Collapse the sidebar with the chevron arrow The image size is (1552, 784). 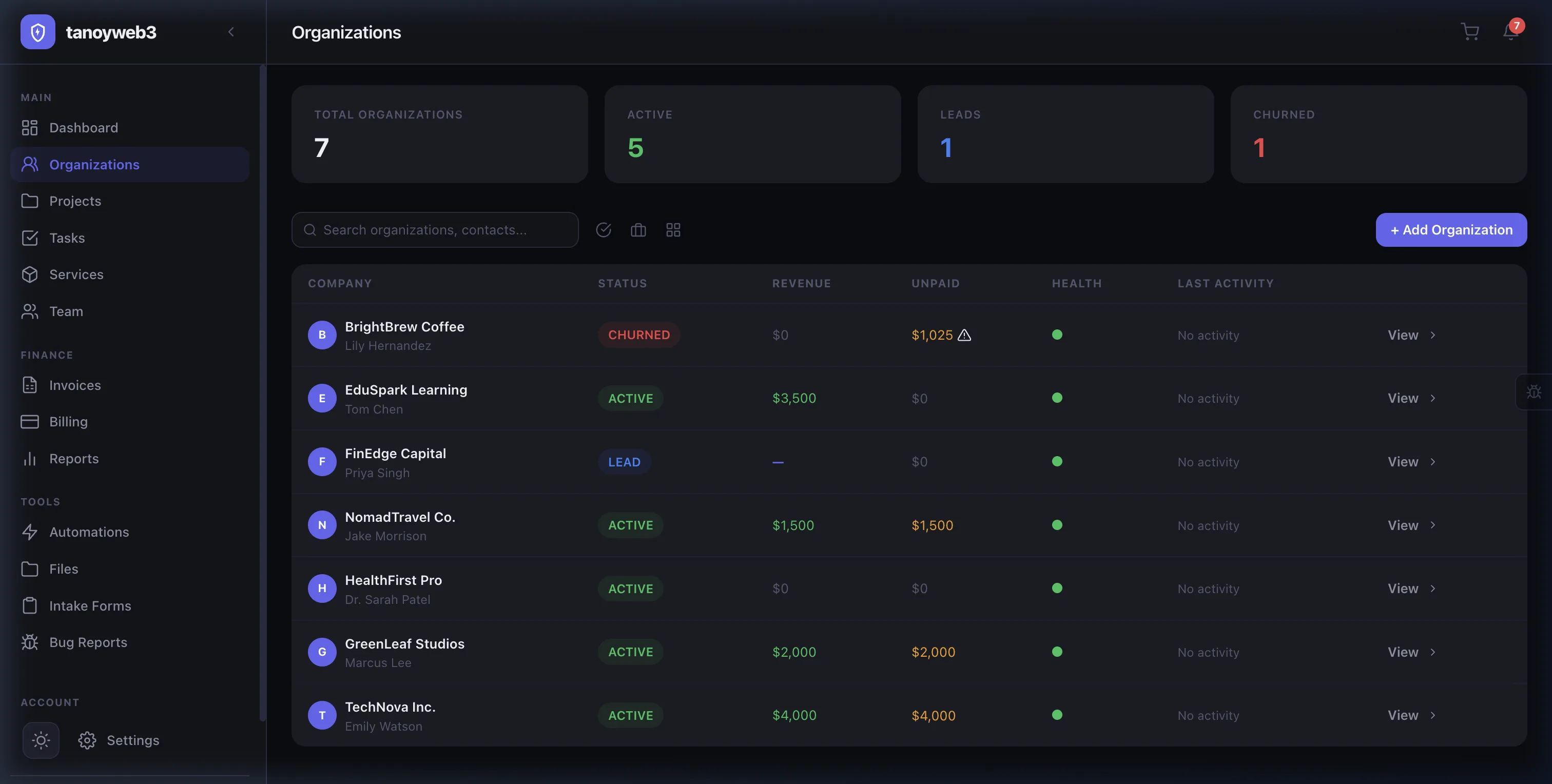point(231,32)
